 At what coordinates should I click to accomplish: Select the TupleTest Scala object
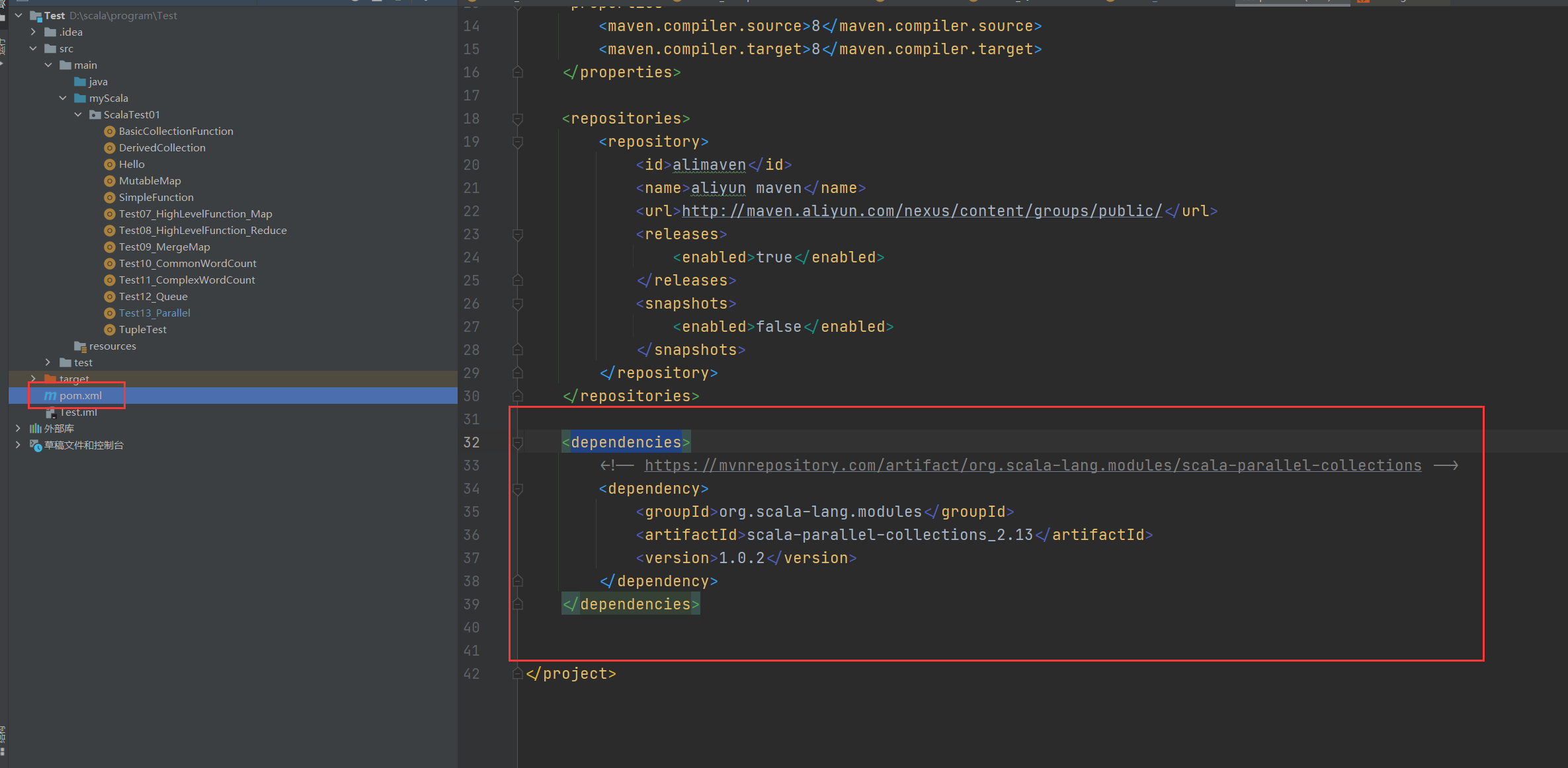(x=142, y=329)
